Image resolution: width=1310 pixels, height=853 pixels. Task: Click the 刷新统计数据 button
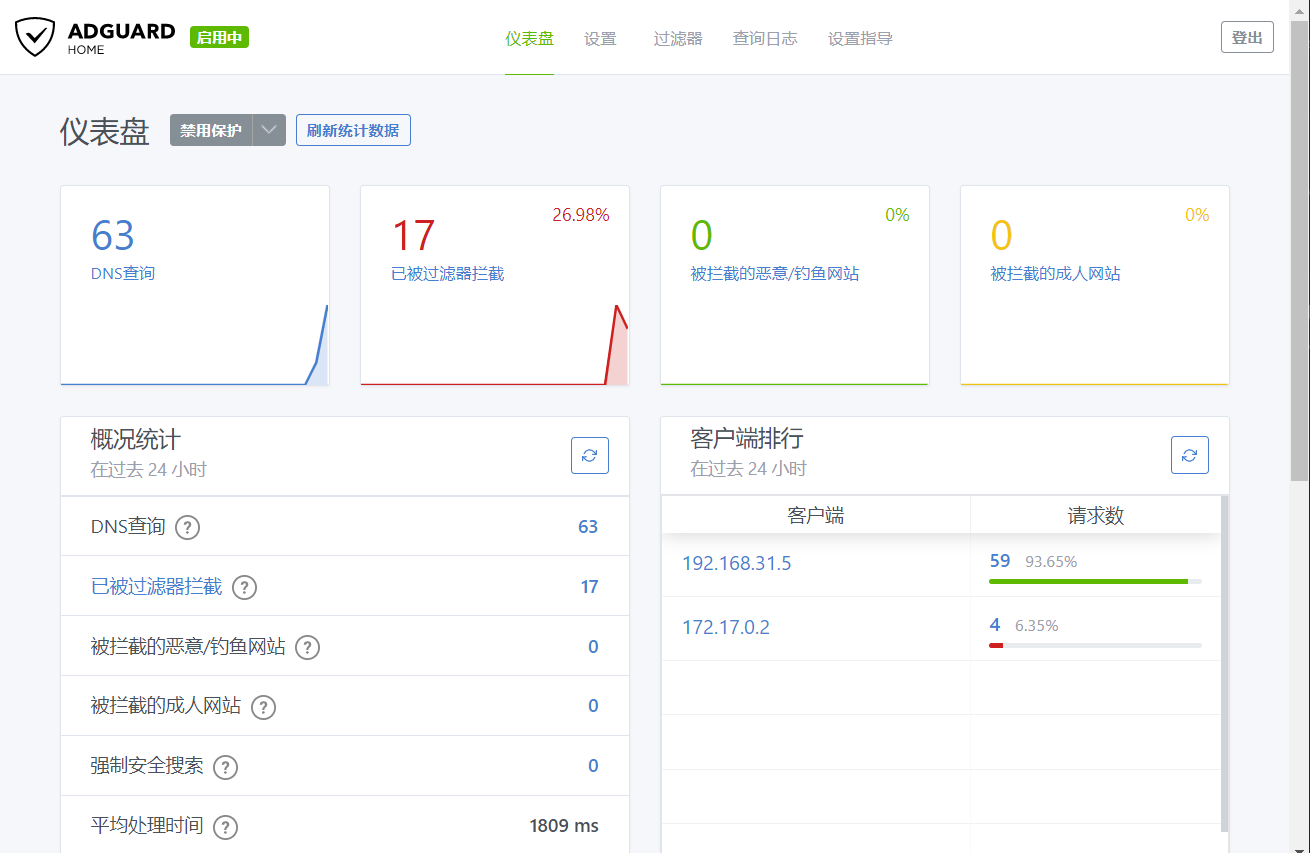coord(353,130)
